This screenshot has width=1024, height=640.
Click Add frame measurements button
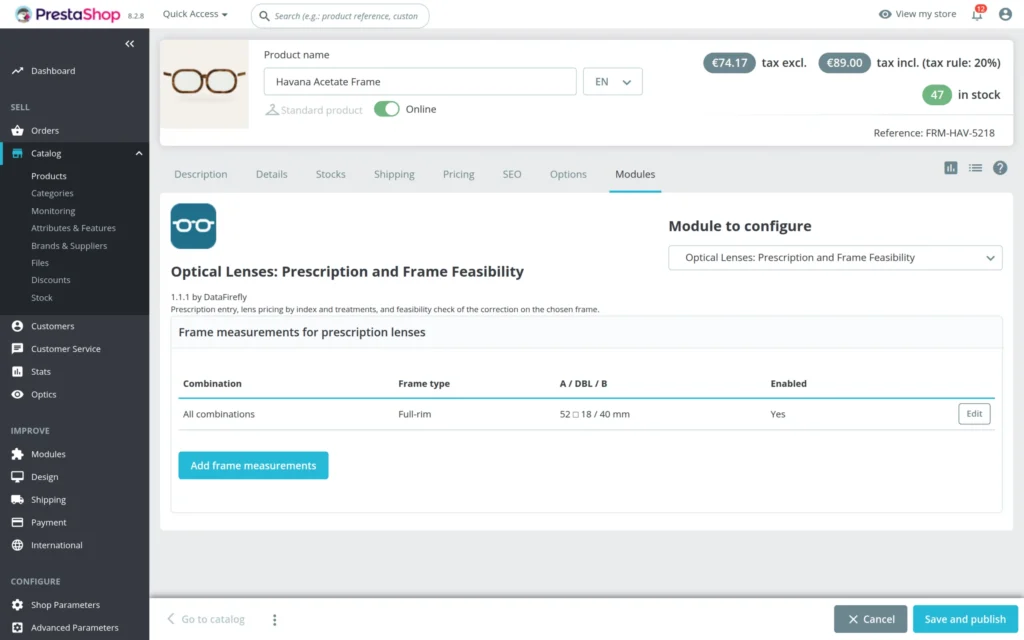253,466
